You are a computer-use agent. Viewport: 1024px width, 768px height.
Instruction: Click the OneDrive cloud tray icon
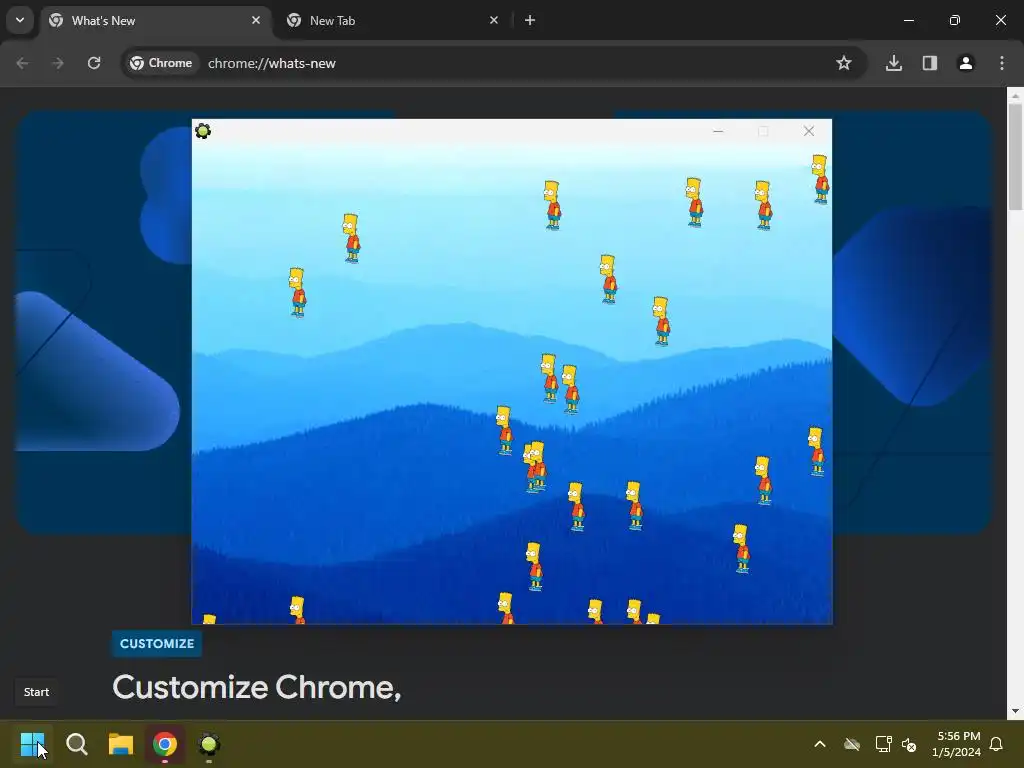coord(852,744)
